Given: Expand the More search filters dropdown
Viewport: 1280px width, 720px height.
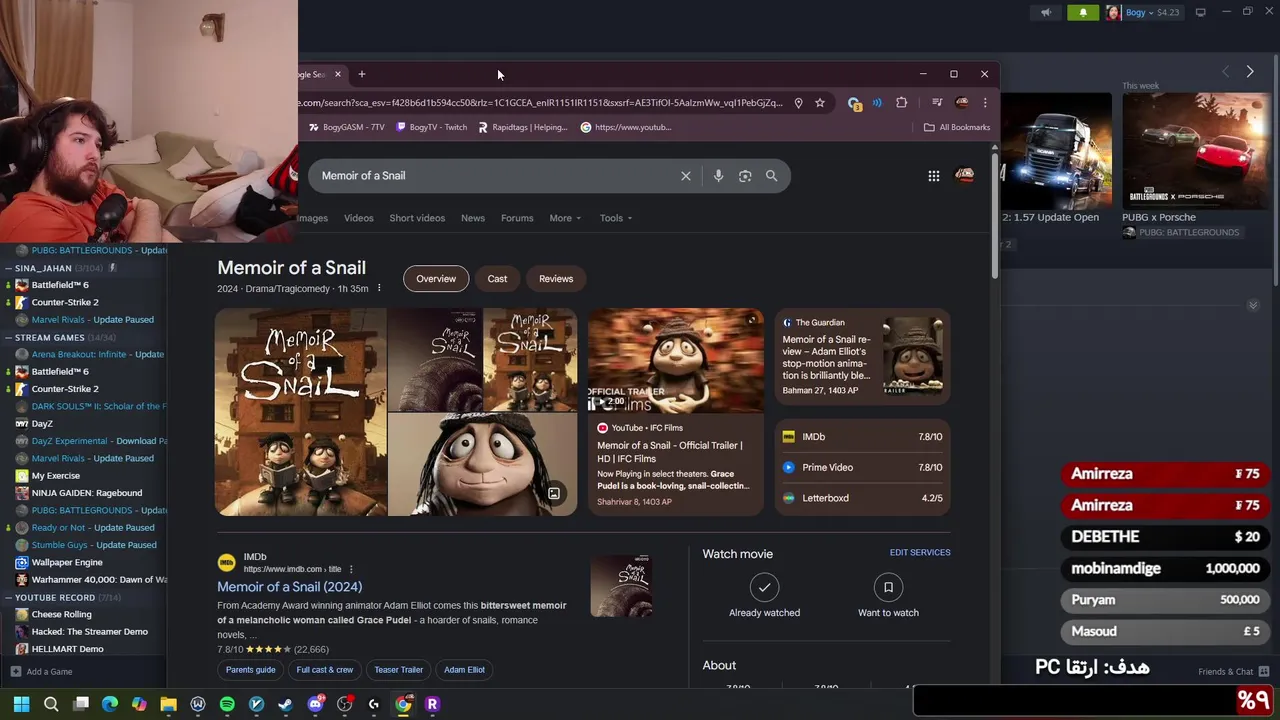Looking at the screenshot, I should [564, 218].
